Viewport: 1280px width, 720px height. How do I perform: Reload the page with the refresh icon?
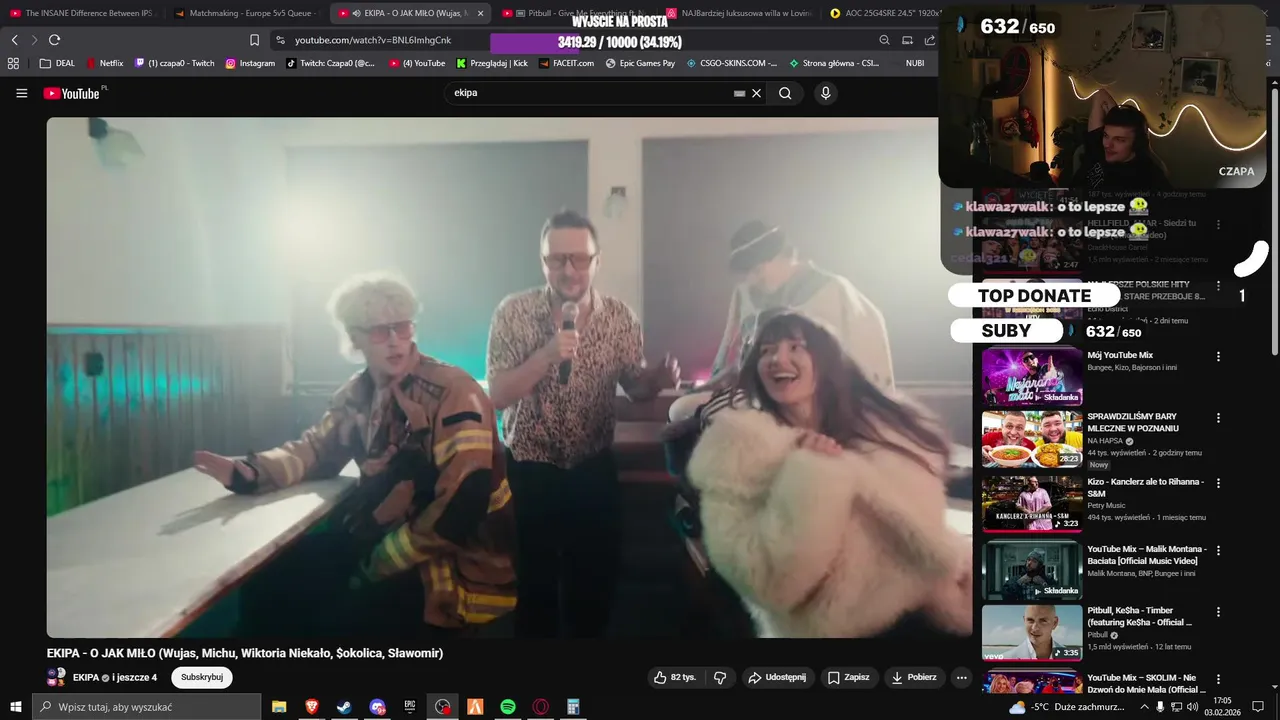pyautogui.click(x=54, y=40)
